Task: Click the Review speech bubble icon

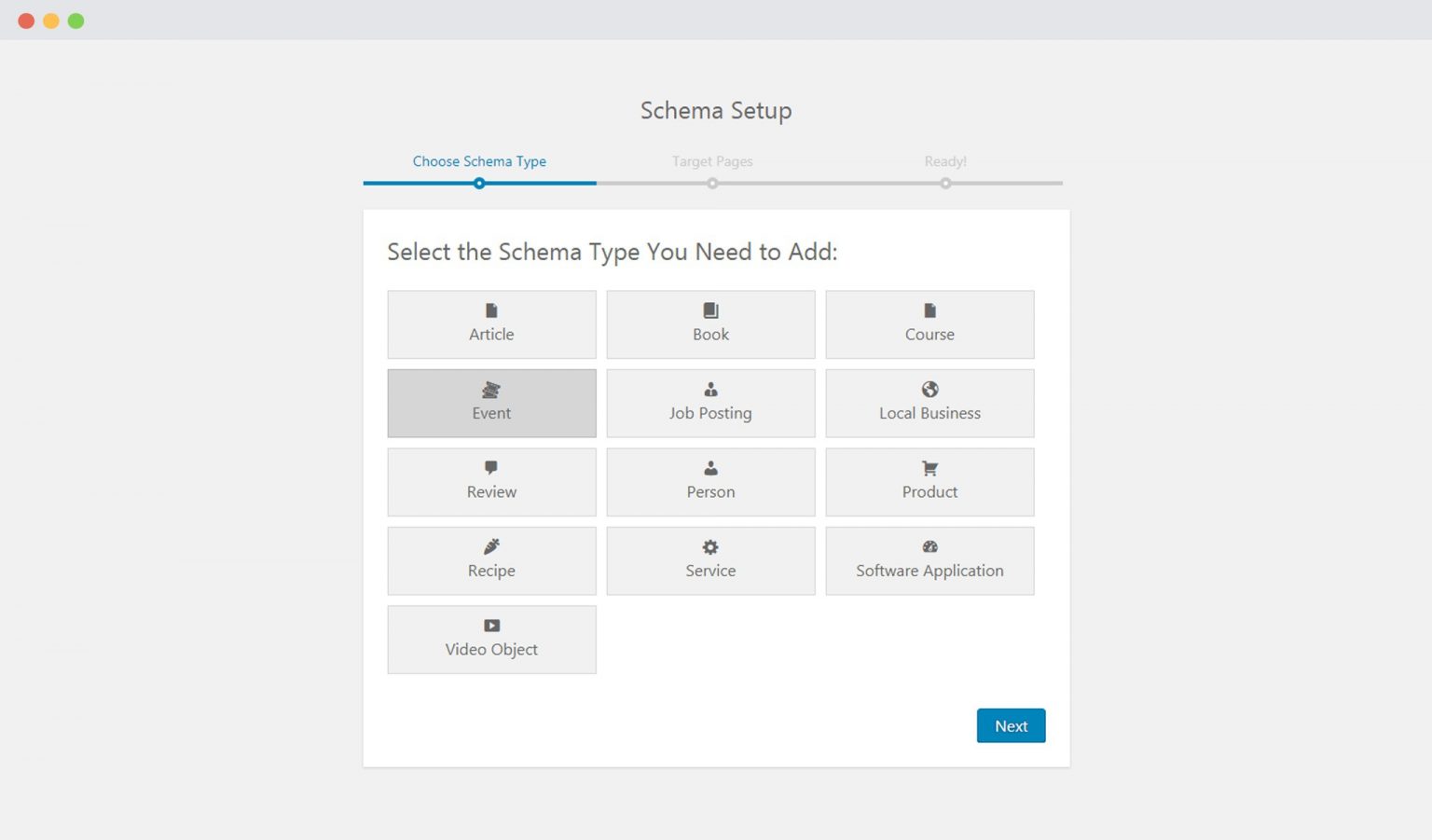Action: 491,468
